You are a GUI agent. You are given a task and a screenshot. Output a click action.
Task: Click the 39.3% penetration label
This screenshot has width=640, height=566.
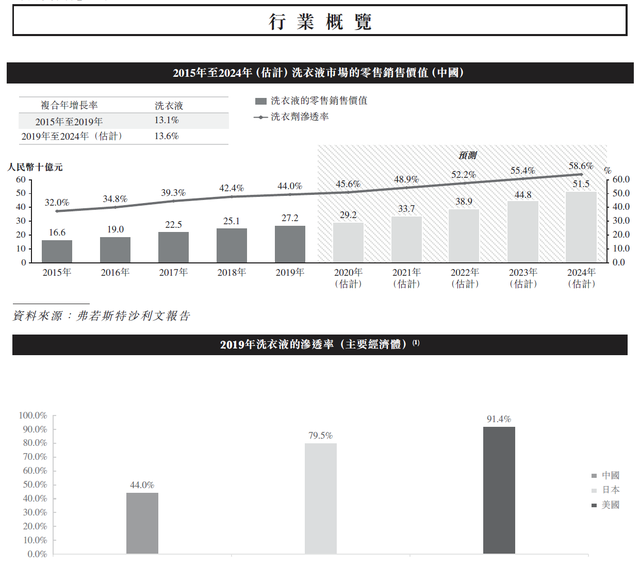pyautogui.click(x=173, y=192)
